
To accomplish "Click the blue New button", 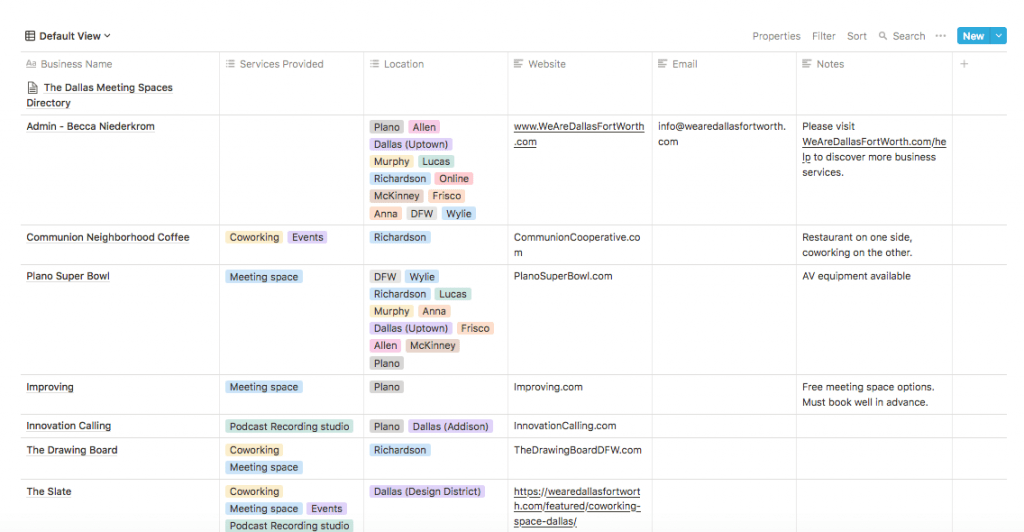I will (973, 36).
